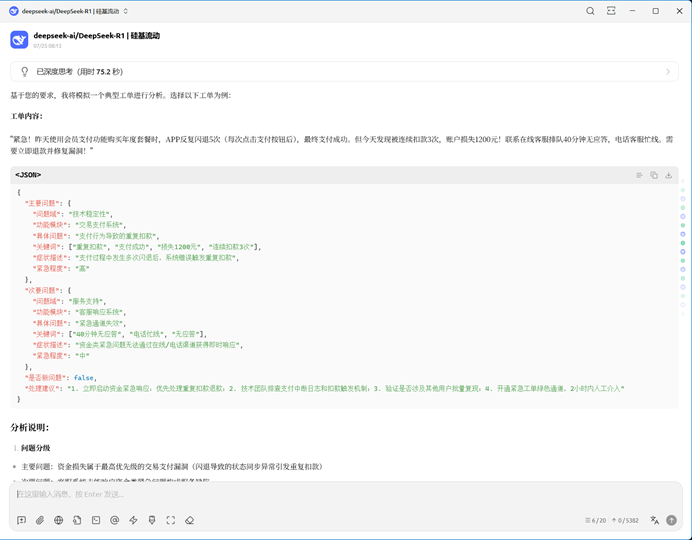Click the title bar model tab label

click(x=70, y=11)
